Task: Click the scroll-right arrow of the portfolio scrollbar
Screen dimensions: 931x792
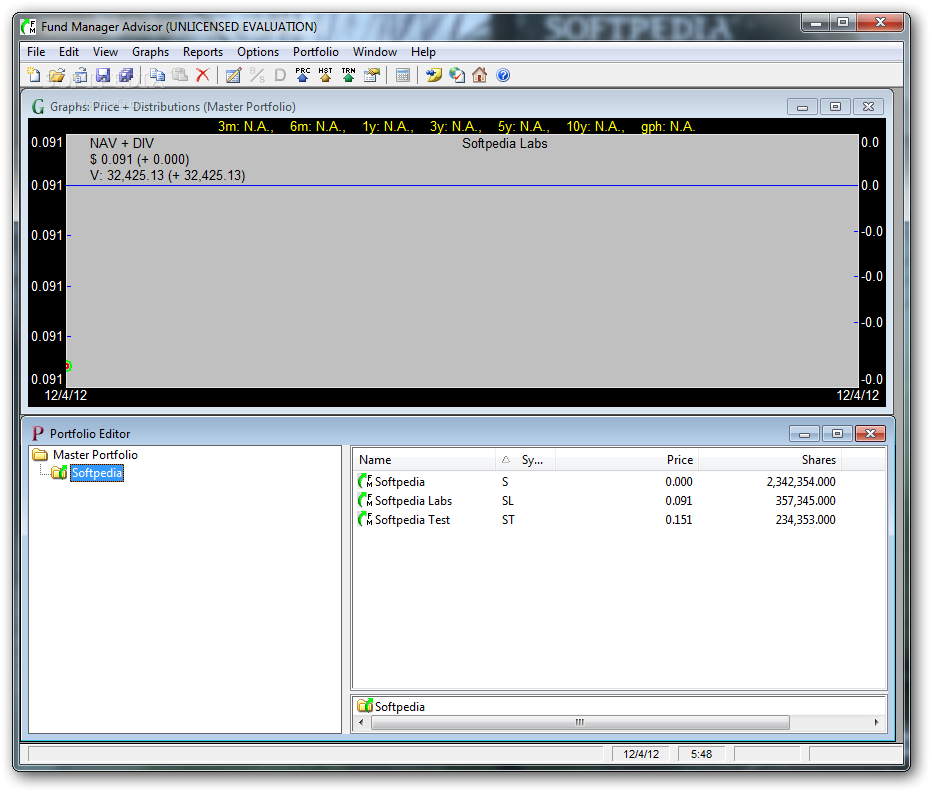Action: tap(876, 723)
